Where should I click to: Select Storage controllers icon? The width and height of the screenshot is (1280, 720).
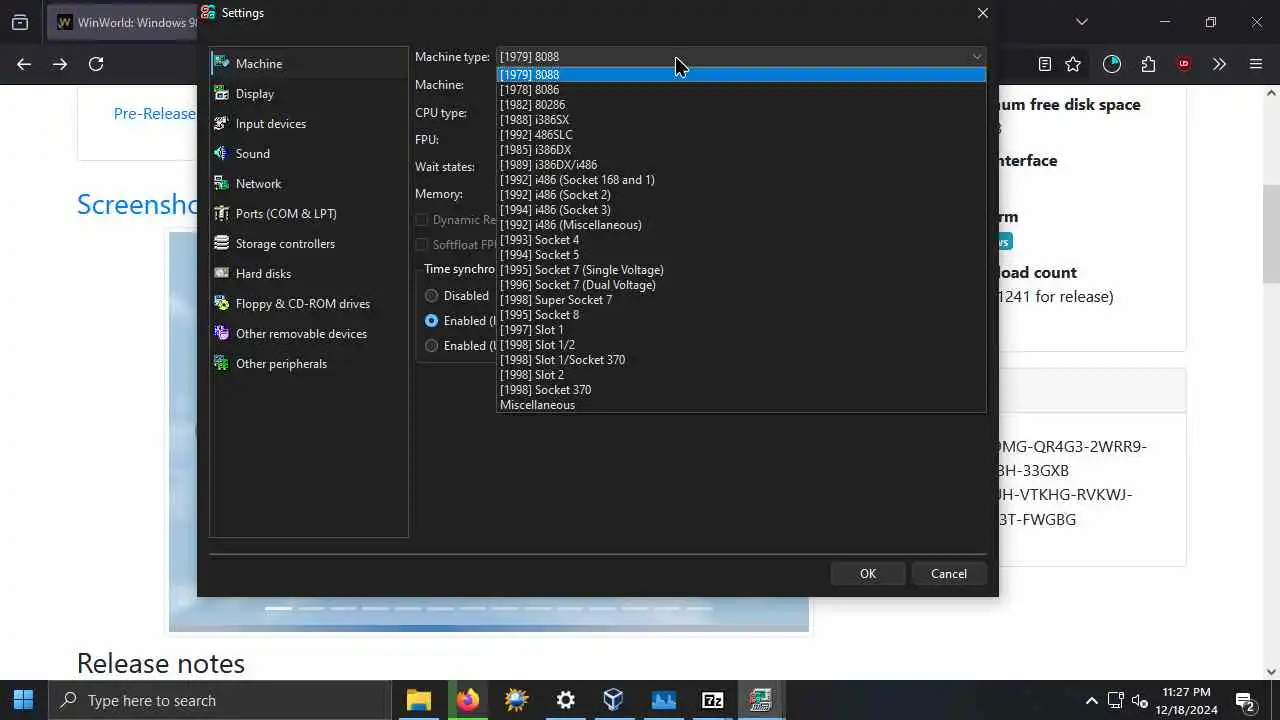coord(221,243)
